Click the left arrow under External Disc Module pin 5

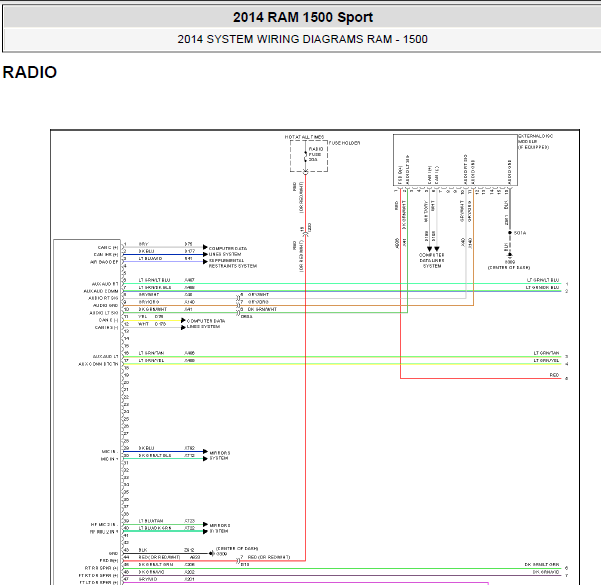coord(429,249)
